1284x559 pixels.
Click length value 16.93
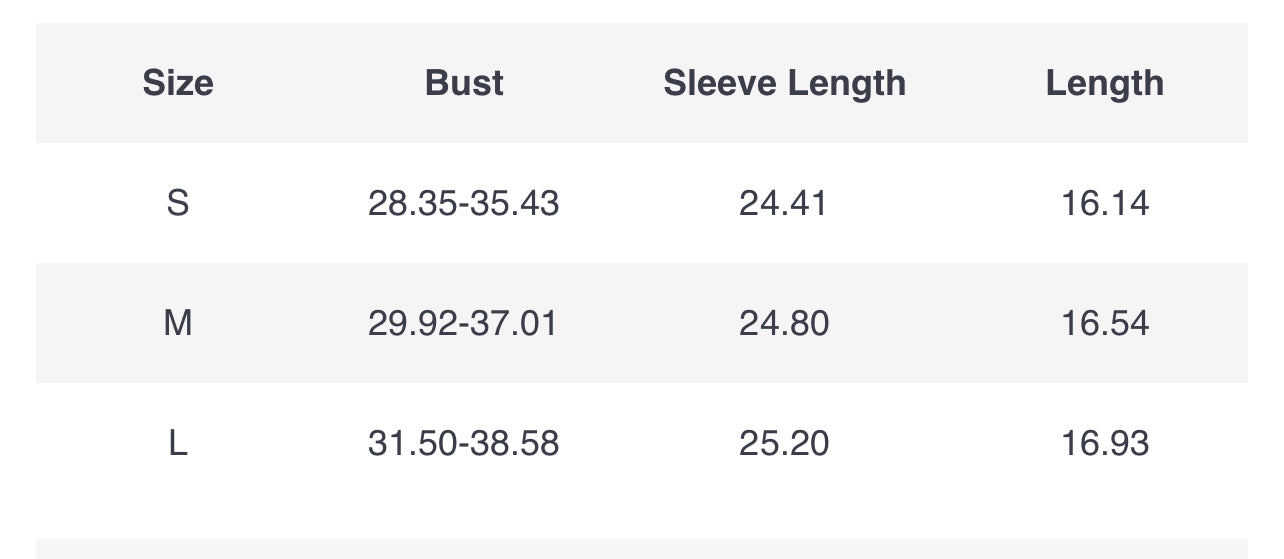click(1105, 443)
